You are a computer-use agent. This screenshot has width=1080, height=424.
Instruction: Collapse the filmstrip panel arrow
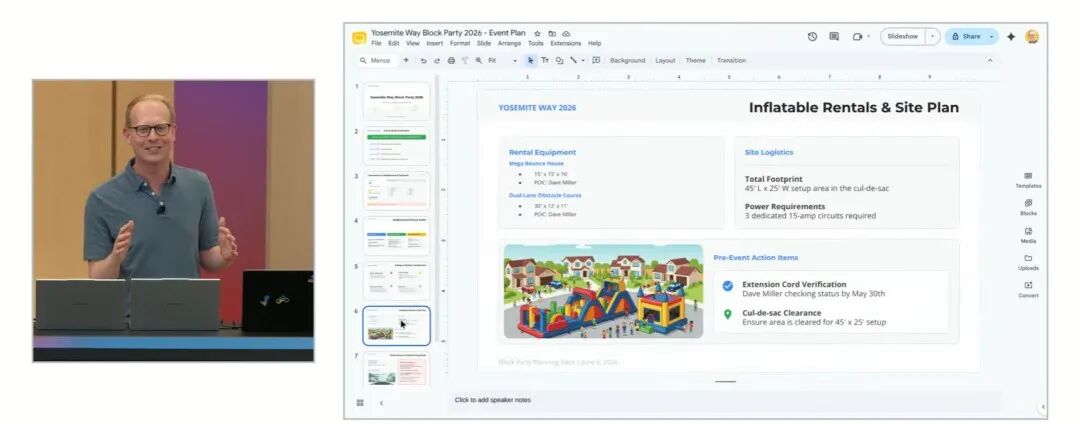point(381,403)
